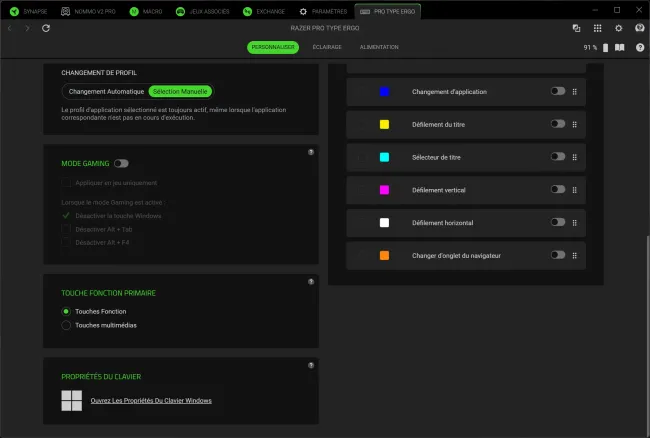Click the refresh icon

[x=46, y=28]
